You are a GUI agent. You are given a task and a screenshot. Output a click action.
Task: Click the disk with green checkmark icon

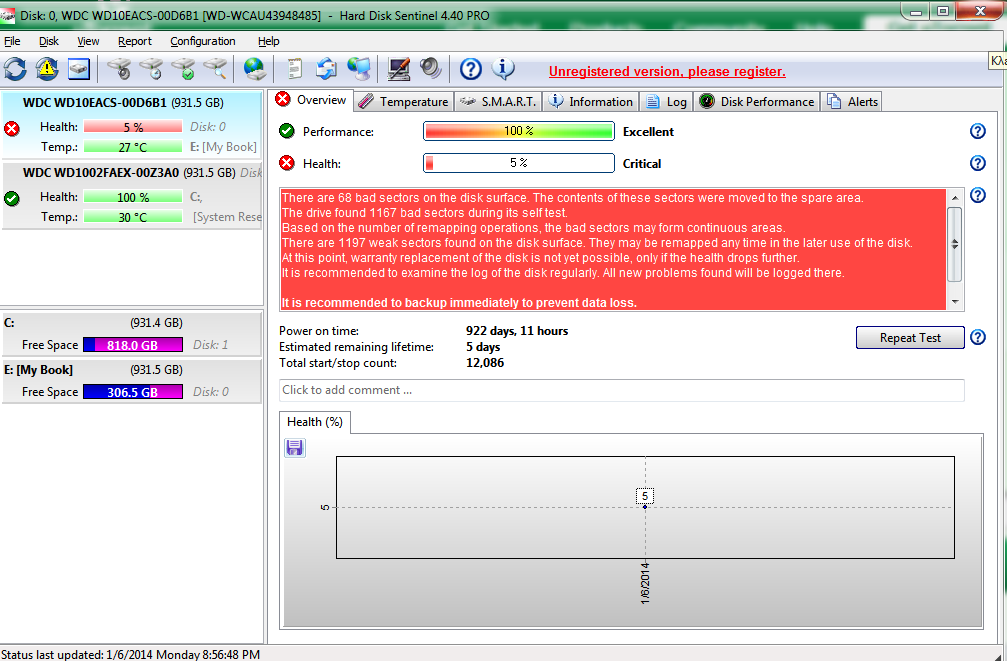tap(184, 68)
